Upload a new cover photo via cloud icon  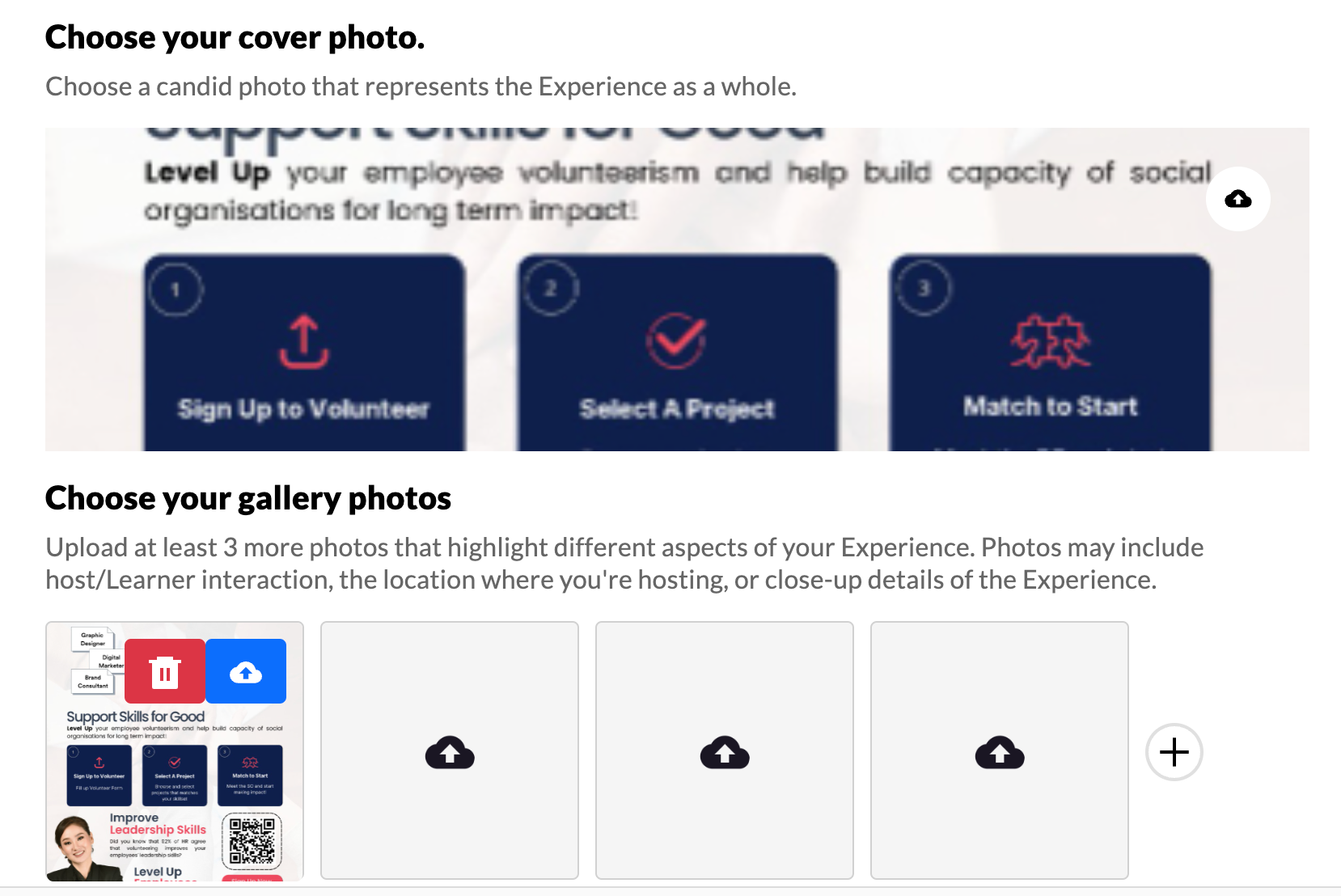pos(1237,199)
